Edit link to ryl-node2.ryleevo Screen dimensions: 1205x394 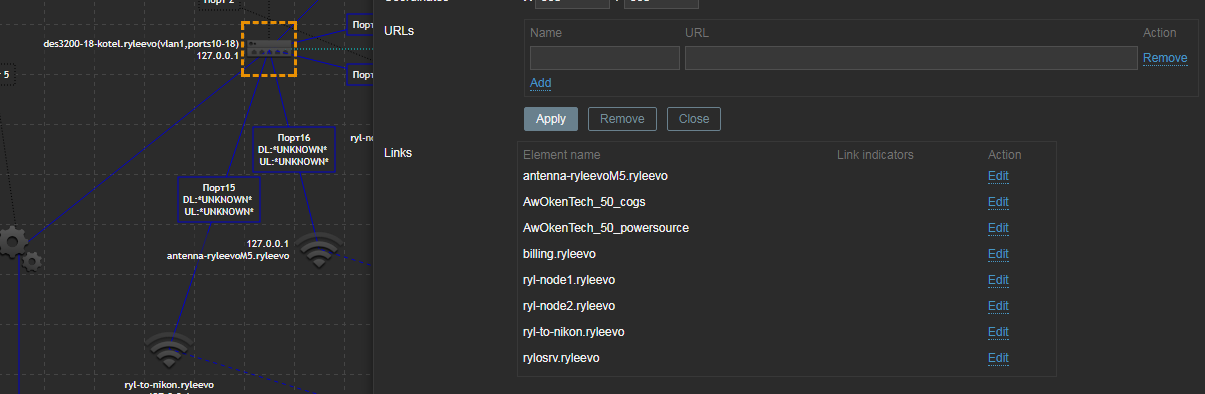click(x=998, y=306)
